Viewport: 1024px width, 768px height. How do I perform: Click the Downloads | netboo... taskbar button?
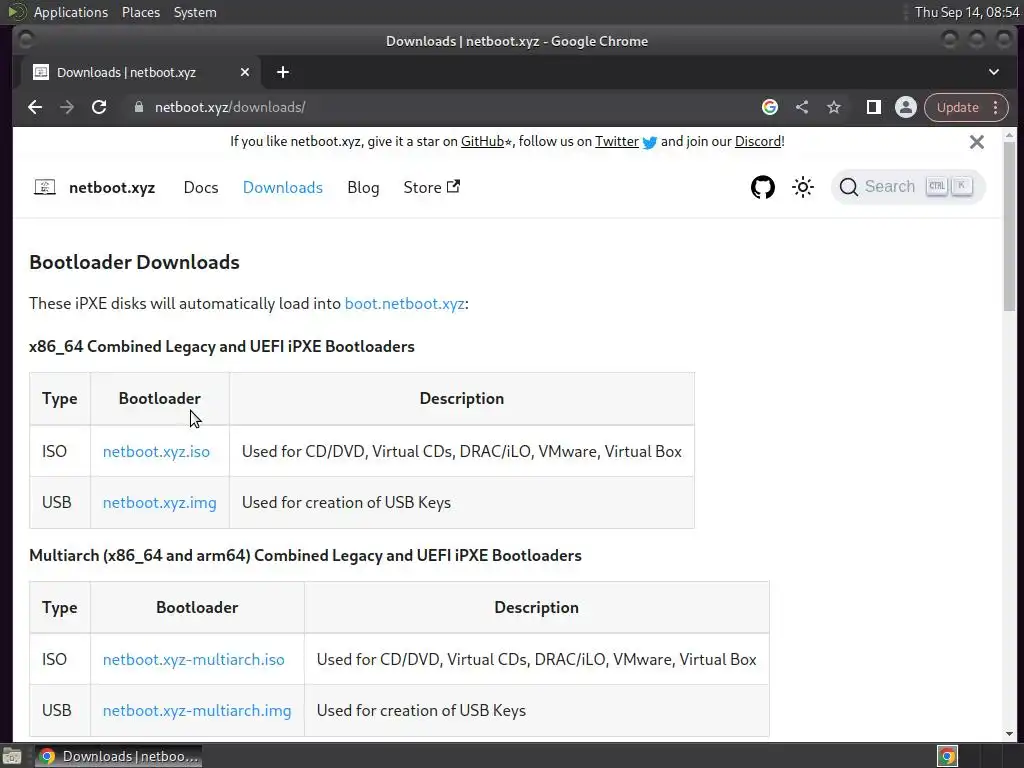pos(118,756)
